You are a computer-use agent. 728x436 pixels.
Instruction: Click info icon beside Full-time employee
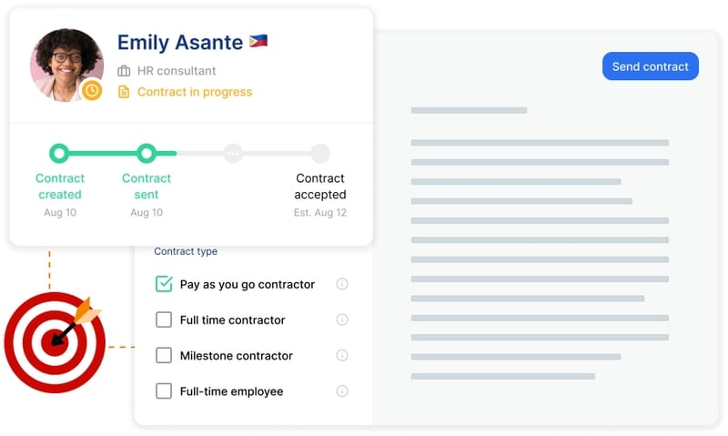(342, 391)
